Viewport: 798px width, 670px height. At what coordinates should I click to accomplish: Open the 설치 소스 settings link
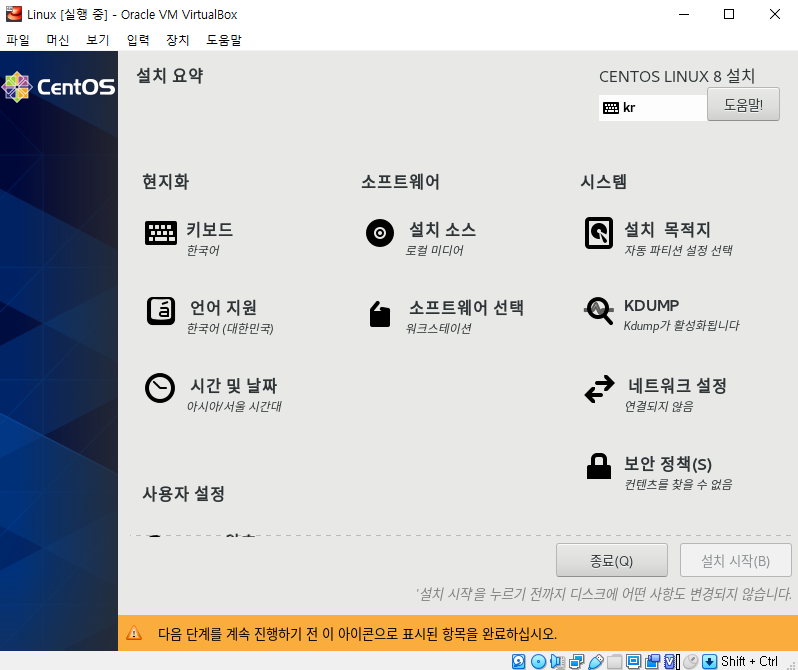[x=442, y=230]
